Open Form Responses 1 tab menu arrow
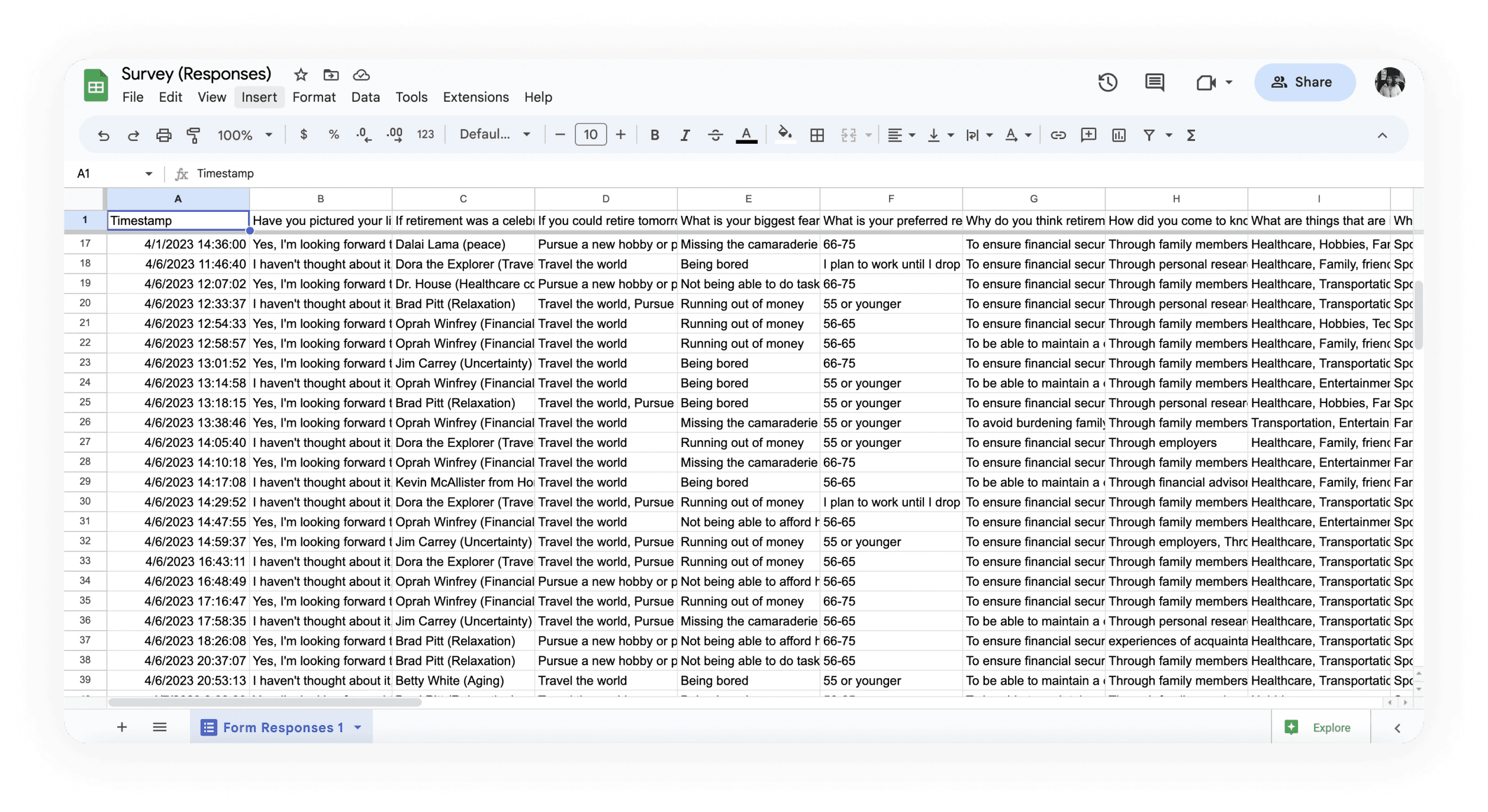 tap(358, 727)
